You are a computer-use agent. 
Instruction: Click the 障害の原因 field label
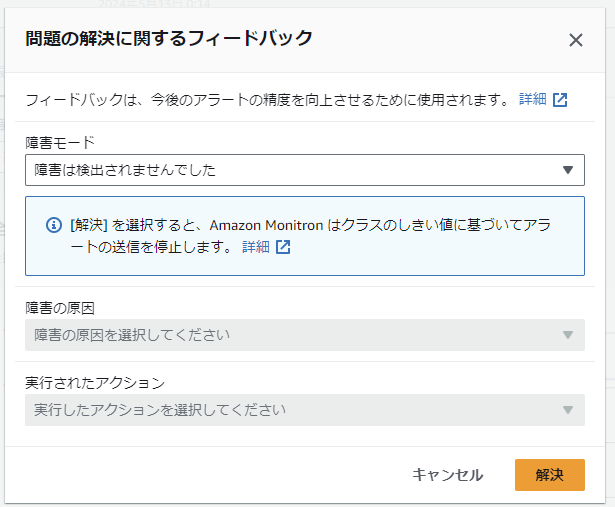(60, 307)
